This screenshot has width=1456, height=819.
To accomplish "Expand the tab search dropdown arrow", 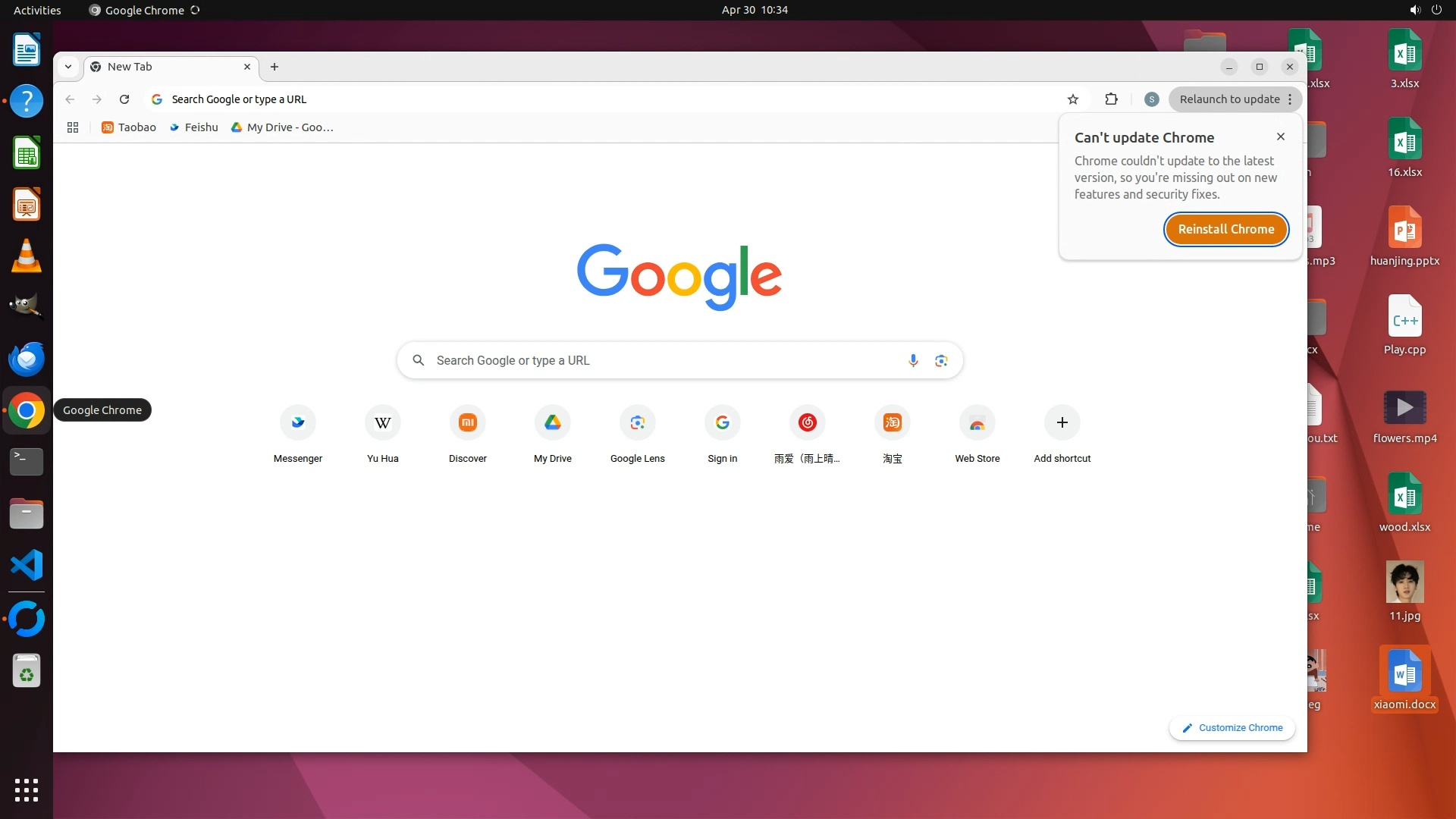I will click(68, 67).
